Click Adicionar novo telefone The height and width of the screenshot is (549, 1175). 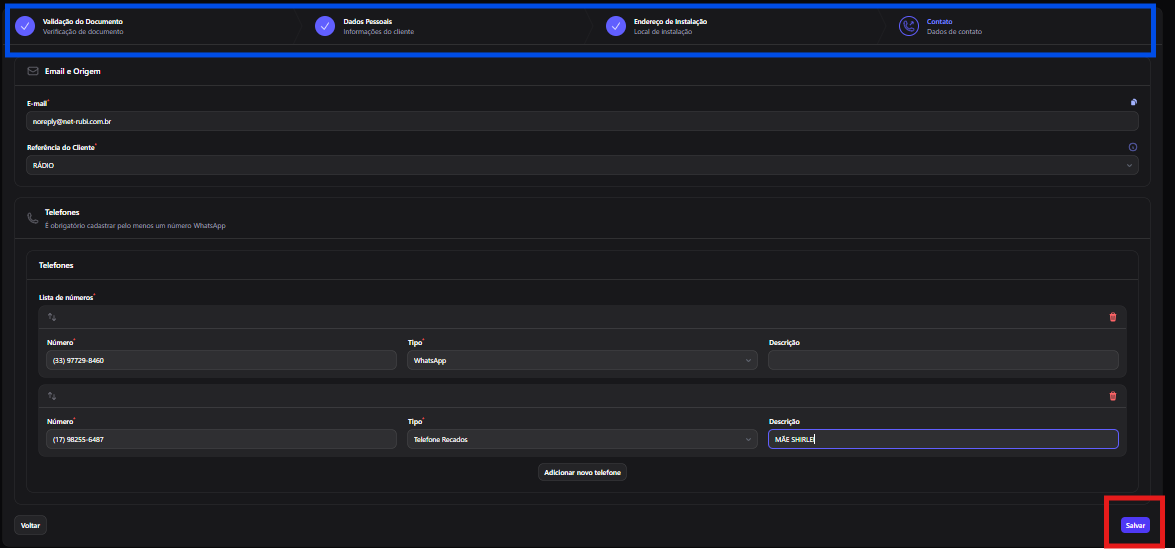[582, 473]
